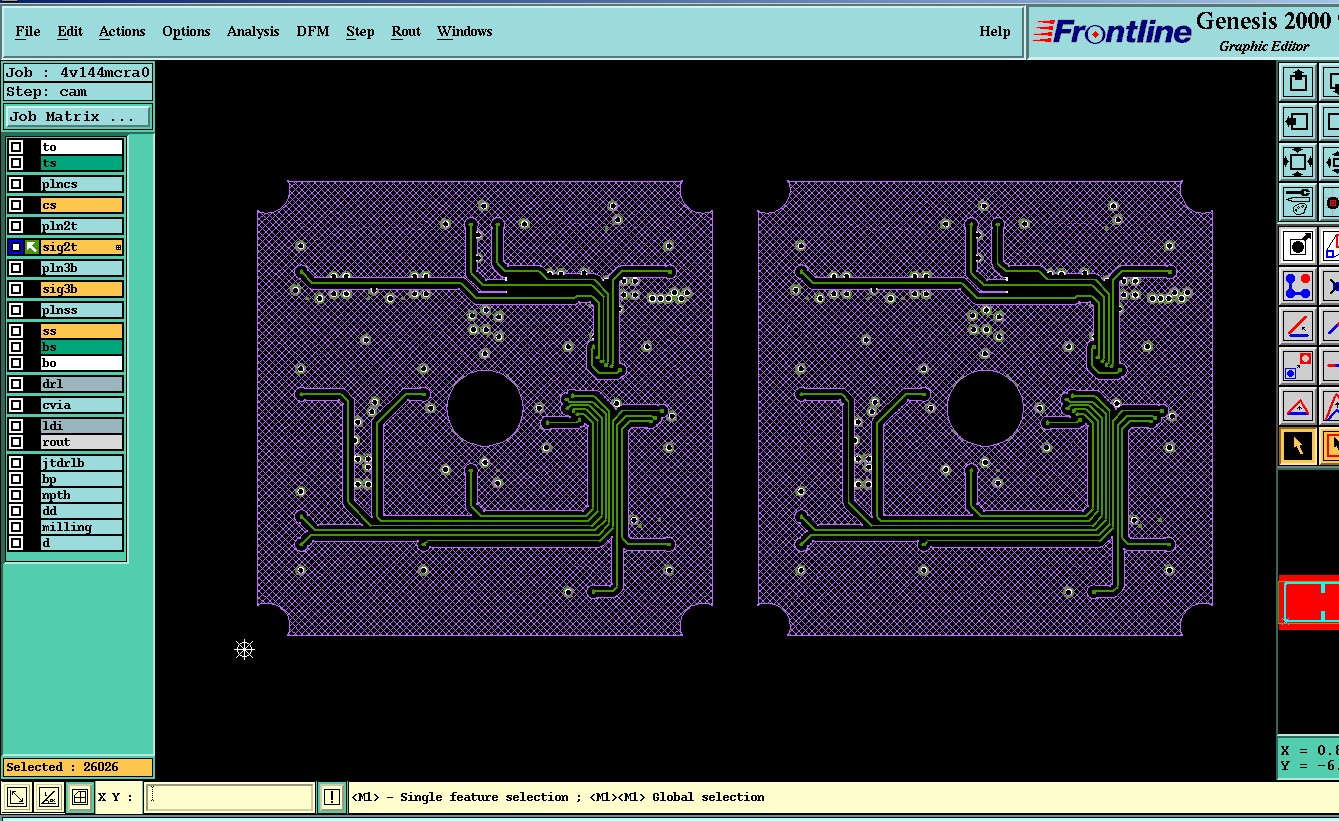
Task: Toggle the checkbox for the cs layer
Action: pos(16,205)
